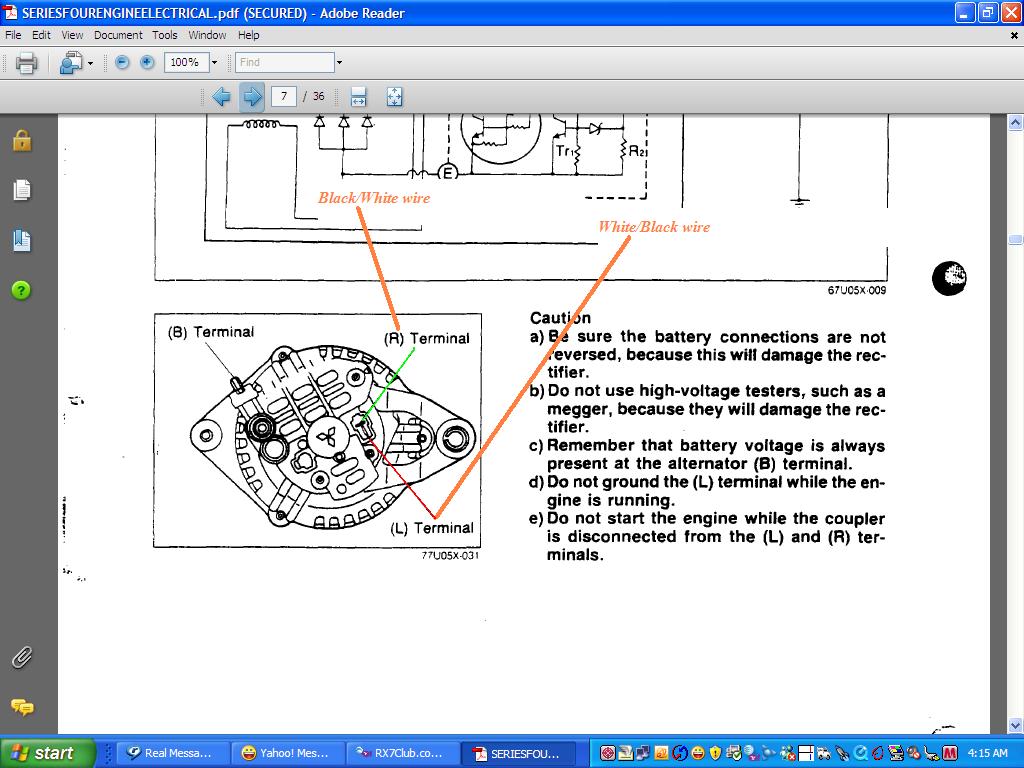Image resolution: width=1024 pixels, height=768 pixels.
Task: Toggle the Bookmarks panel in the sidebar
Action: click(22, 240)
